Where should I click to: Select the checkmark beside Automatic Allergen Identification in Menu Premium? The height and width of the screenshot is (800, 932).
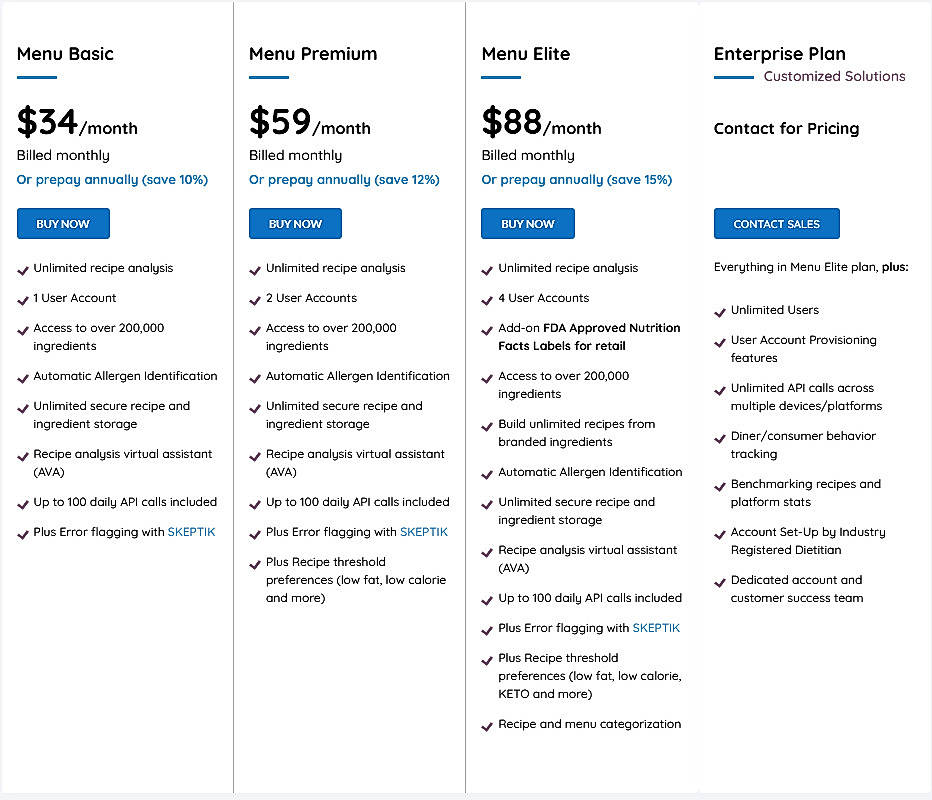[254, 376]
